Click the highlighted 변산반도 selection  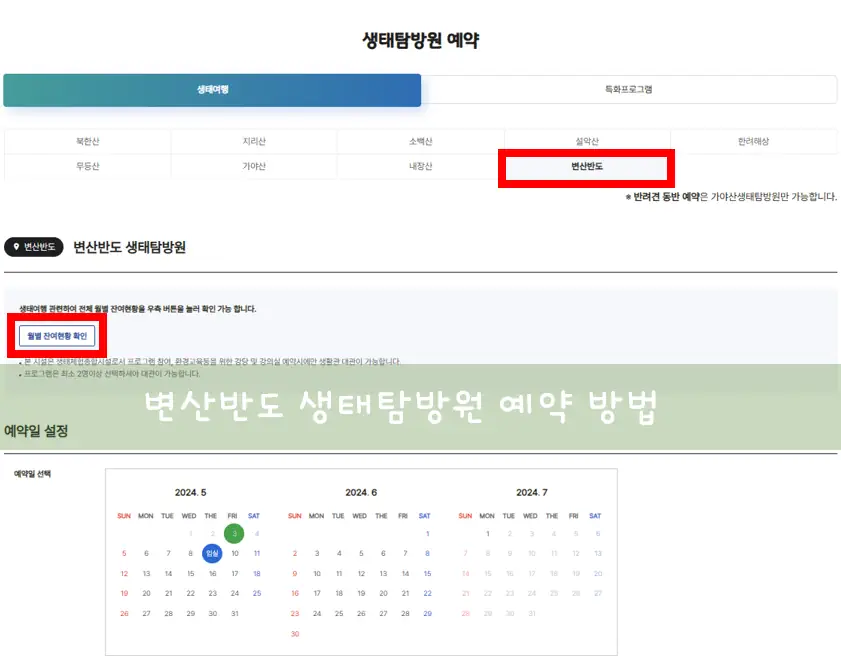point(587,168)
